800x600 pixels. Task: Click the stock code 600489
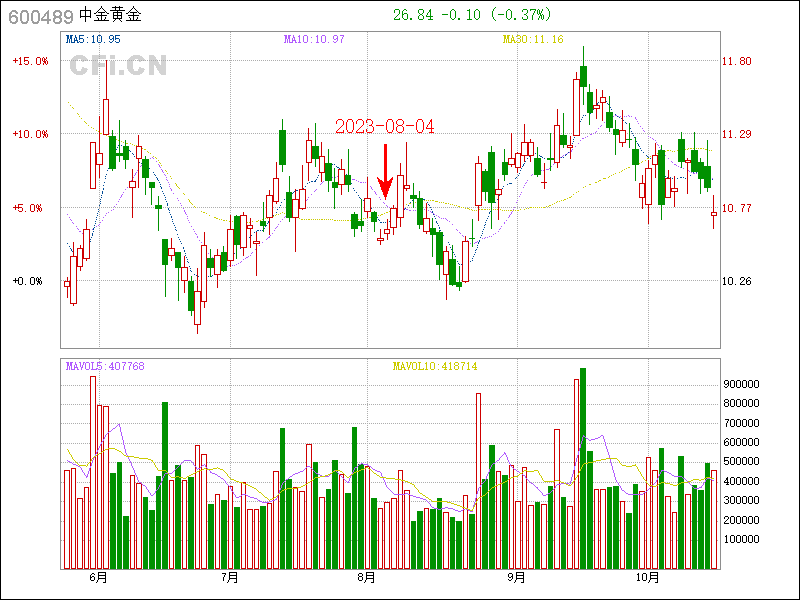click(41, 17)
